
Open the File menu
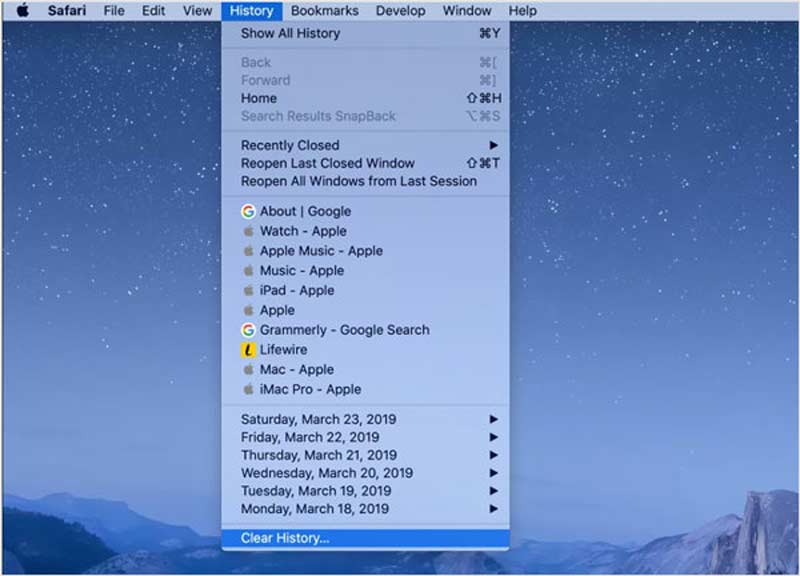coord(114,11)
